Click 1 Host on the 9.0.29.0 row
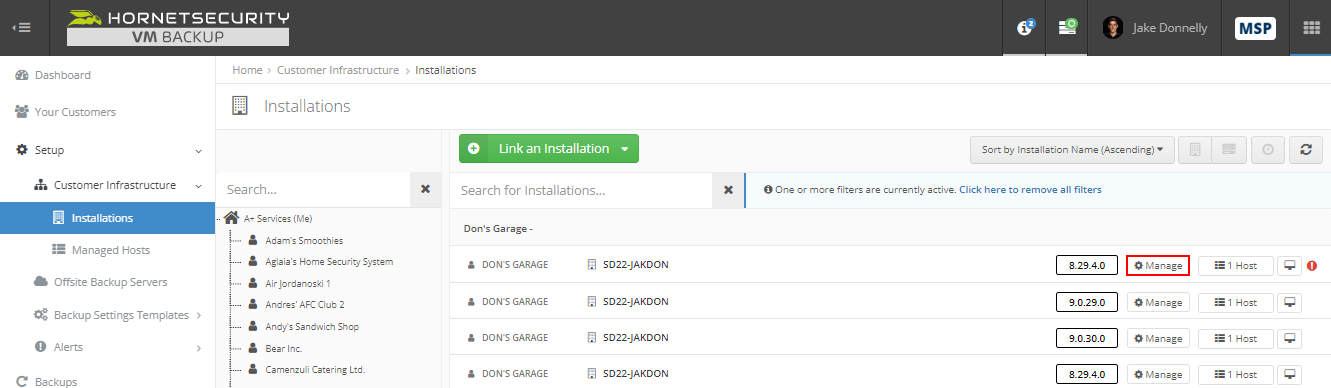The image size is (1331, 388). [1235, 302]
